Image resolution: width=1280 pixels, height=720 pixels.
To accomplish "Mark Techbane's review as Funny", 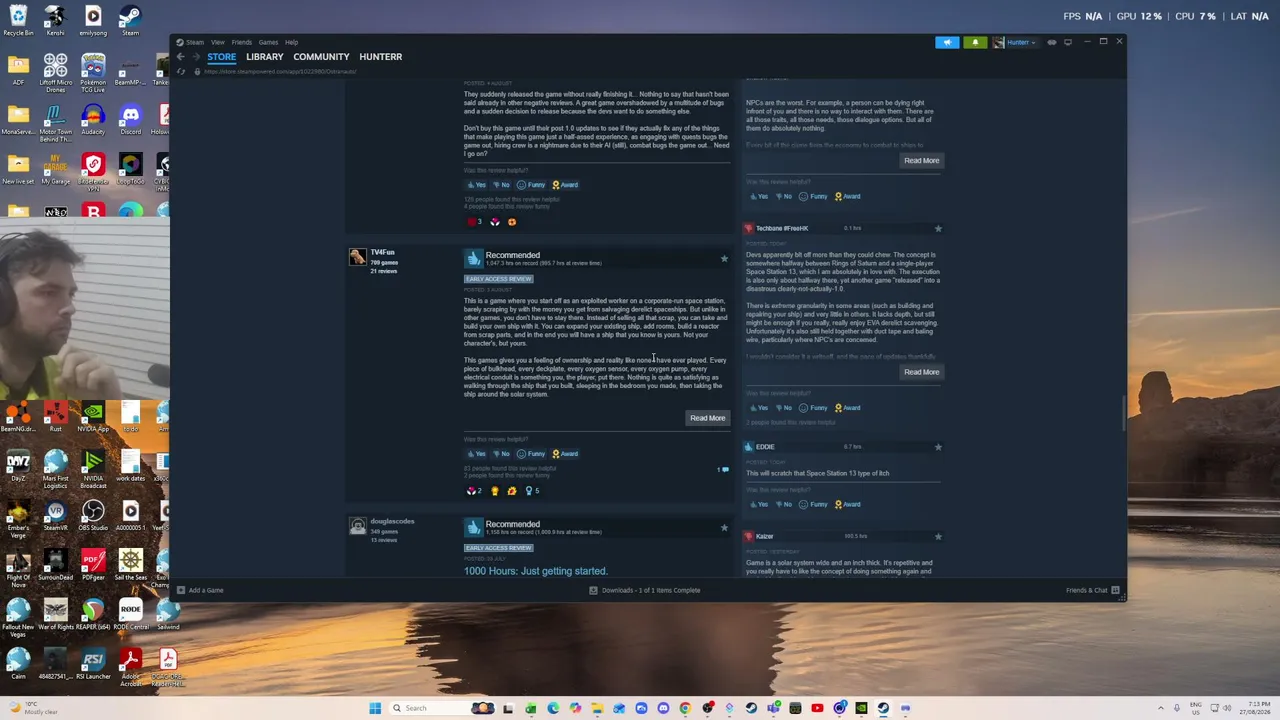I will (813, 408).
